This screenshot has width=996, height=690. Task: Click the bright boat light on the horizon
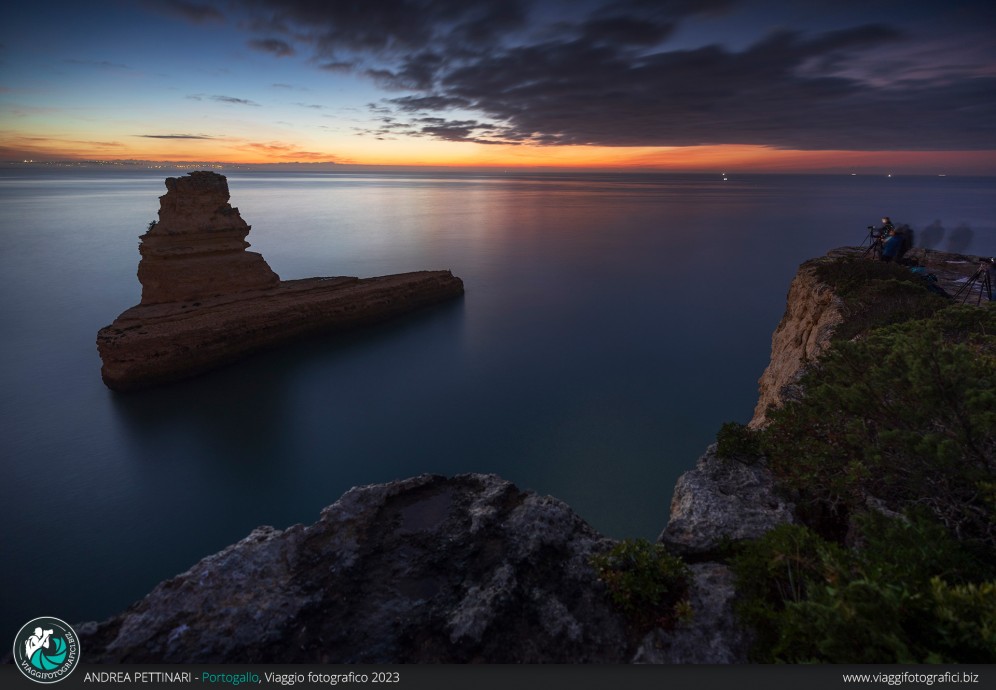(723, 176)
